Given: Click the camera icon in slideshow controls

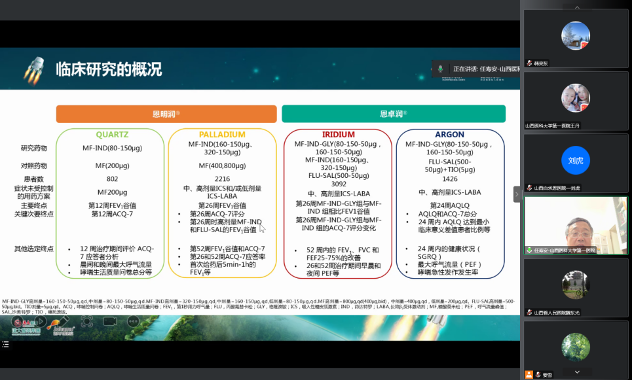Looking at the screenshot, I should point(110,322).
